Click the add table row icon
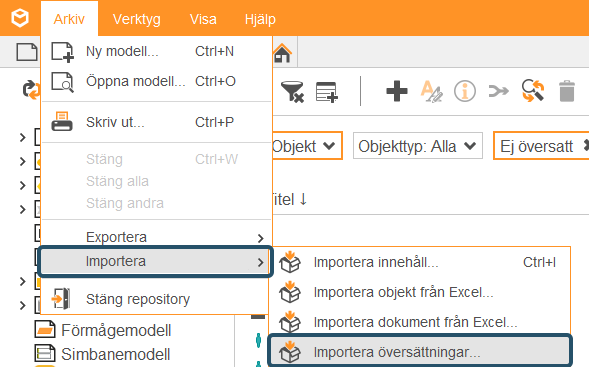 327,92
